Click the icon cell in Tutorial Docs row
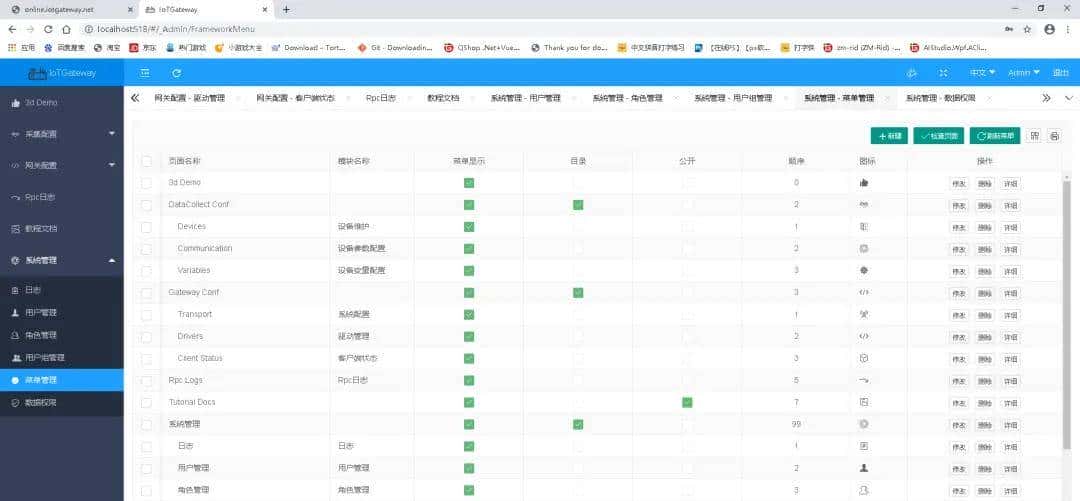 (x=864, y=402)
